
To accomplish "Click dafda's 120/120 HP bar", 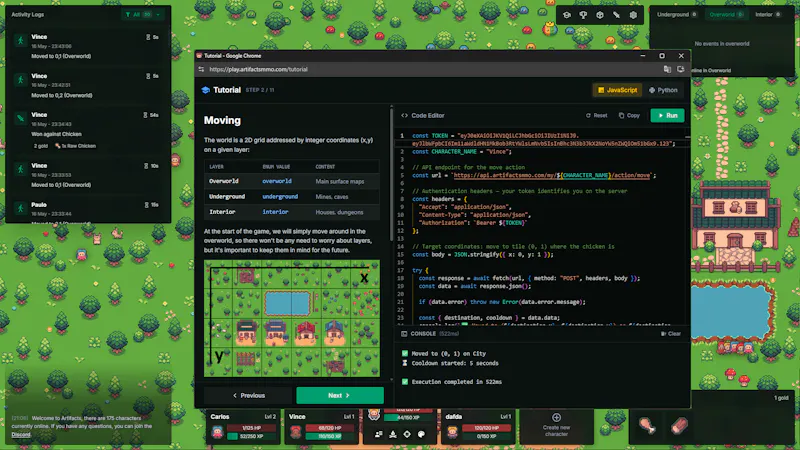I will (486, 428).
